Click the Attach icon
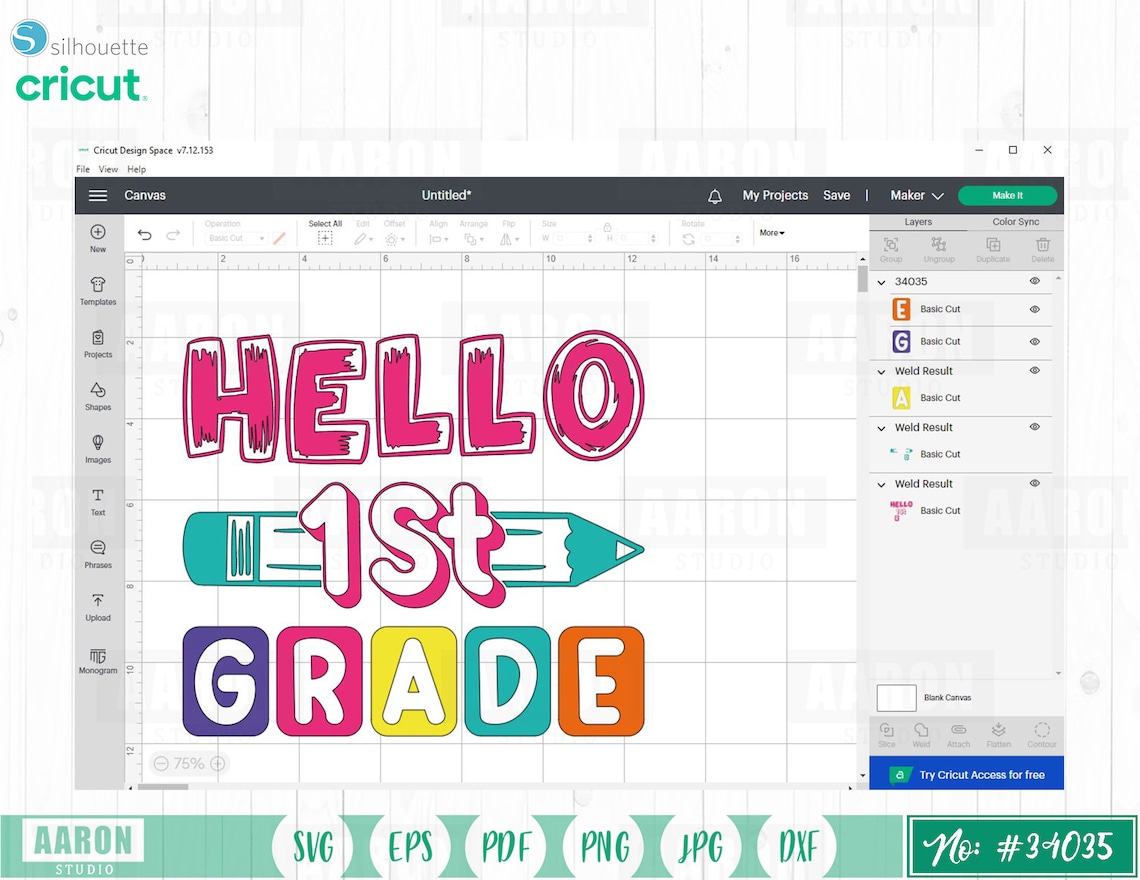 click(958, 734)
